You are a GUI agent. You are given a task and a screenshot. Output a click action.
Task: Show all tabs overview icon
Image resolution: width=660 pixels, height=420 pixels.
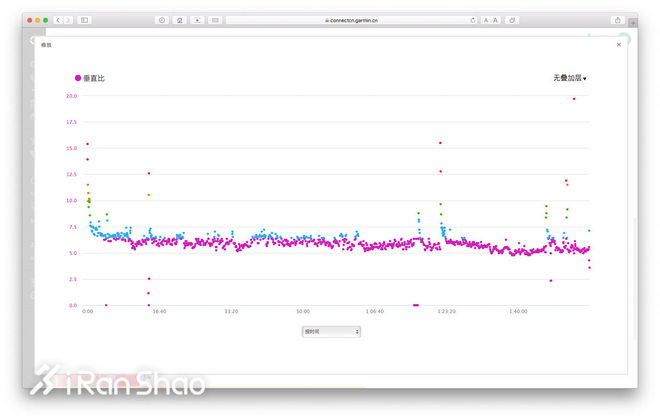(x=512, y=20)
